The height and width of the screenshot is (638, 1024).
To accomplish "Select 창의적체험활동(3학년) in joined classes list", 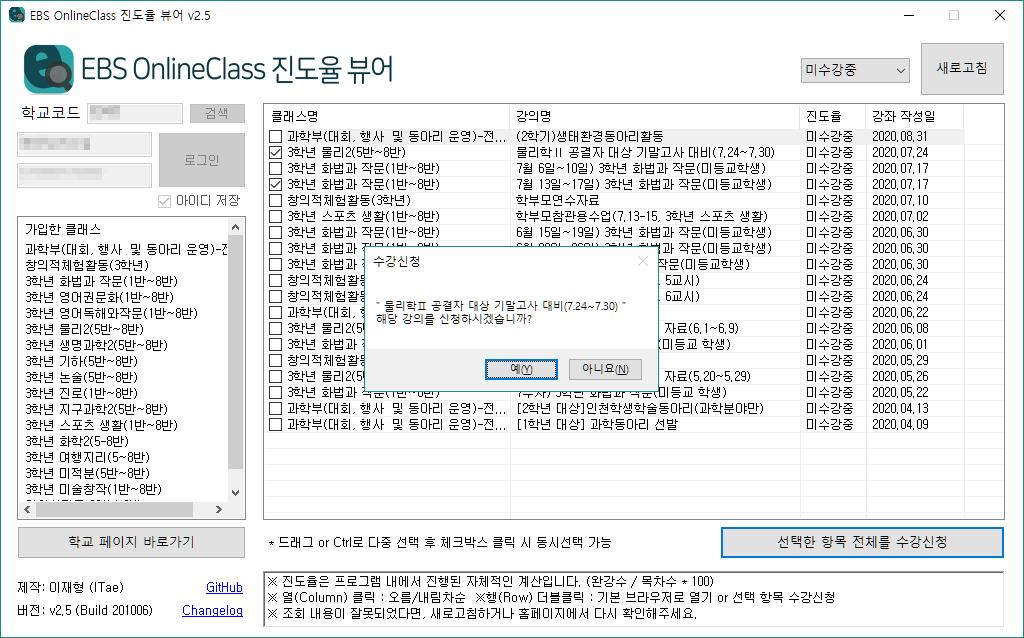I will pyautogui.click(x=87, y=265).
